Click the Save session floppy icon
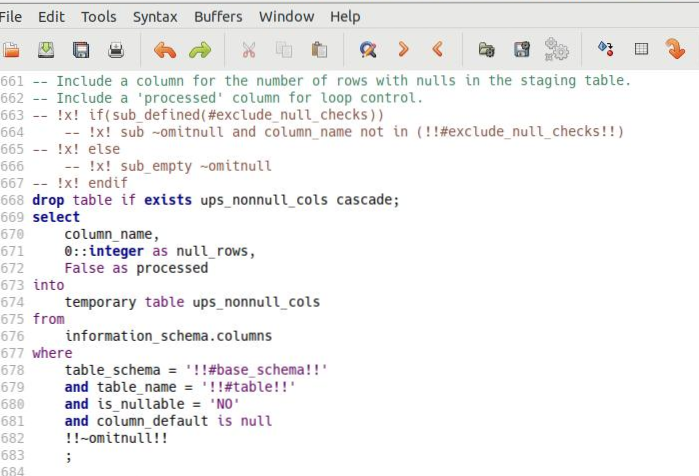 522,49
